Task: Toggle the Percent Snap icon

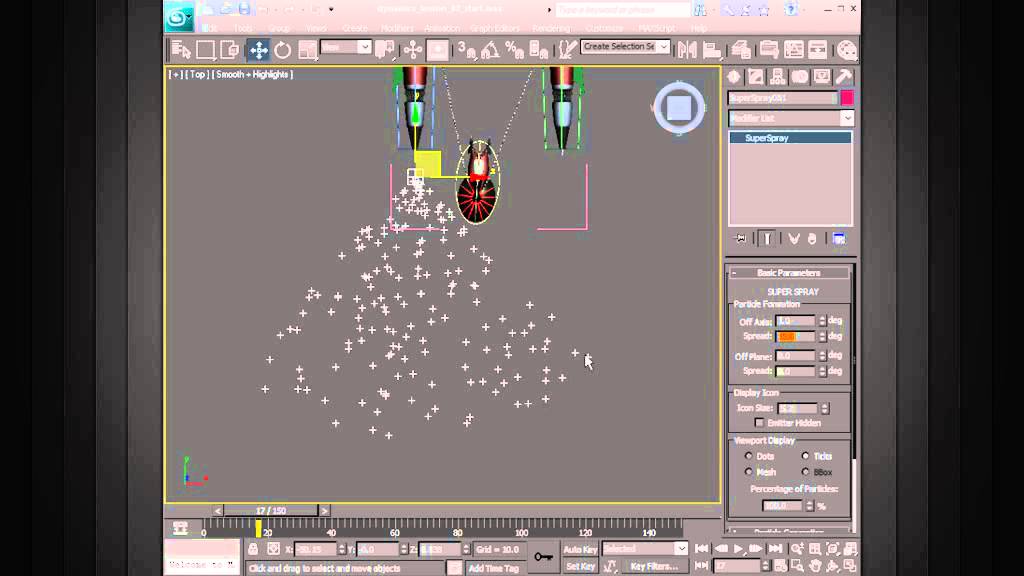Action: [515, 50]
